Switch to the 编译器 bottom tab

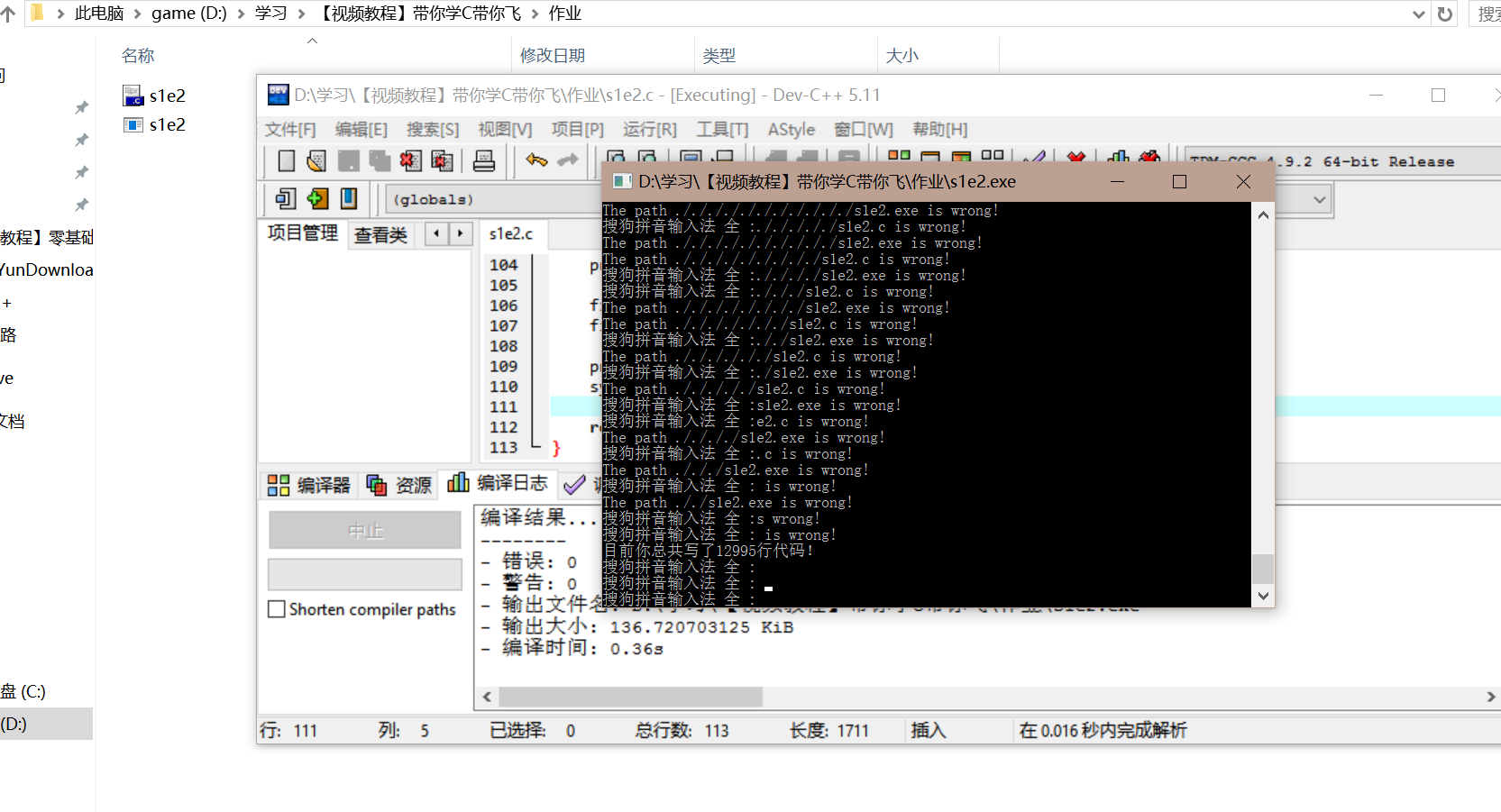pyautogui.click(x=309, y=485)
